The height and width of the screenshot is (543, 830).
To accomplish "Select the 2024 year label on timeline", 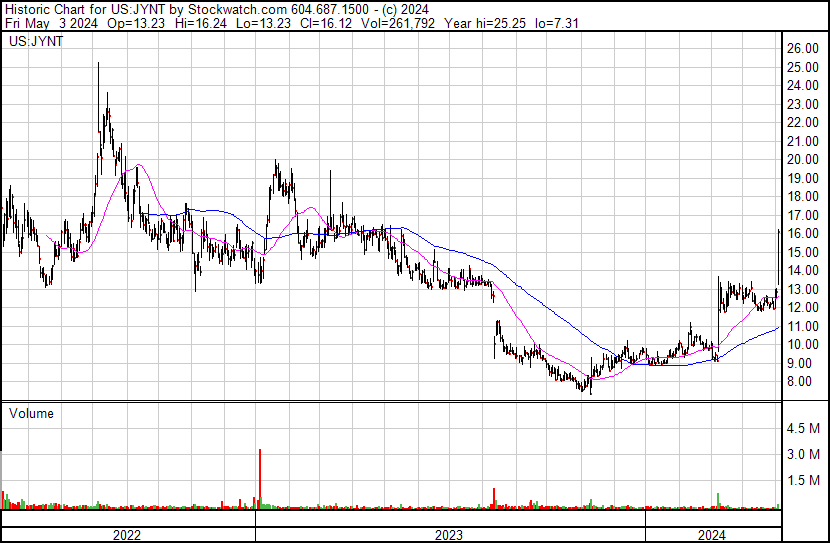I will coord(711,535).
